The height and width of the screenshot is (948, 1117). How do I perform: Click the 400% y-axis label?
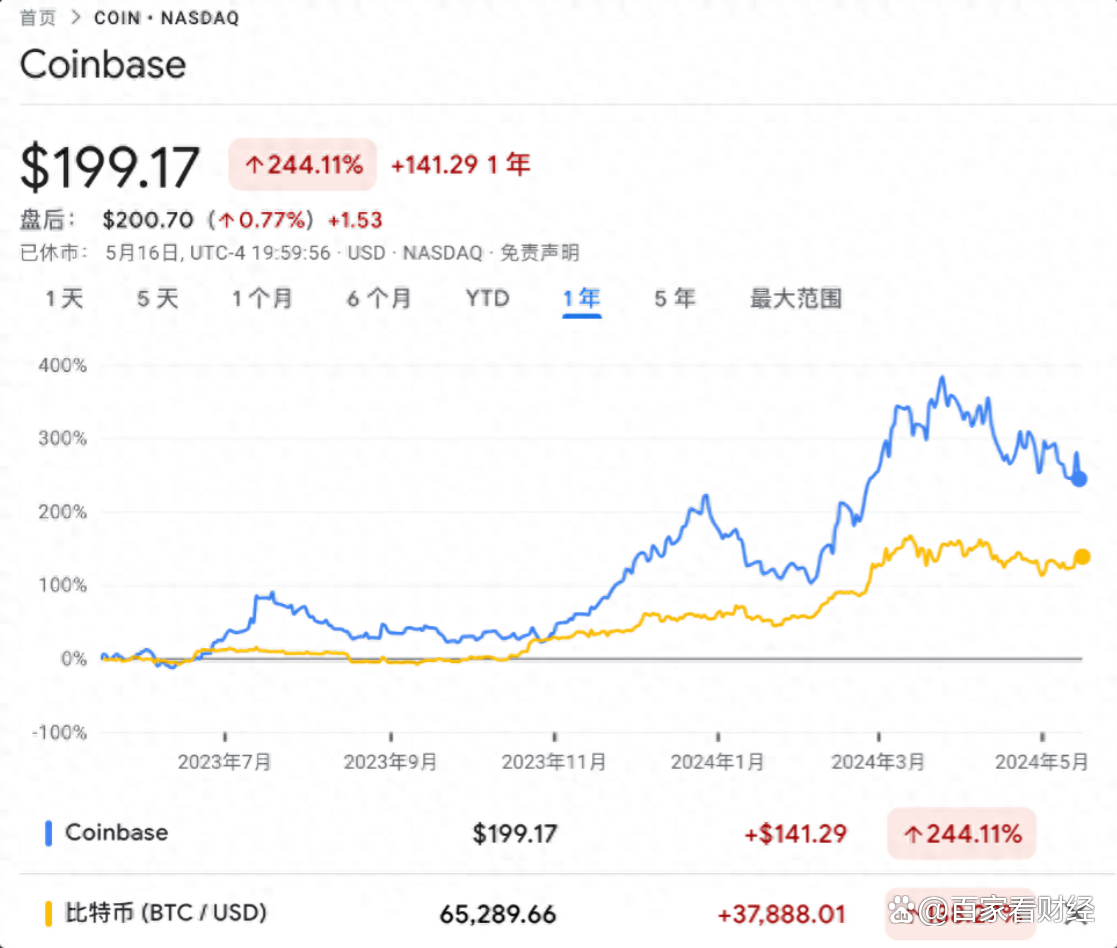[63, 365]
